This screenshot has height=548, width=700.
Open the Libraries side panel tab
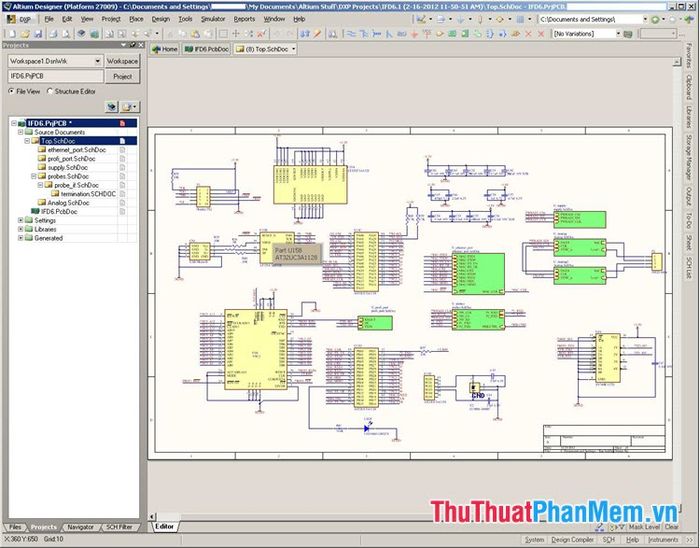[x=689, y=117]
